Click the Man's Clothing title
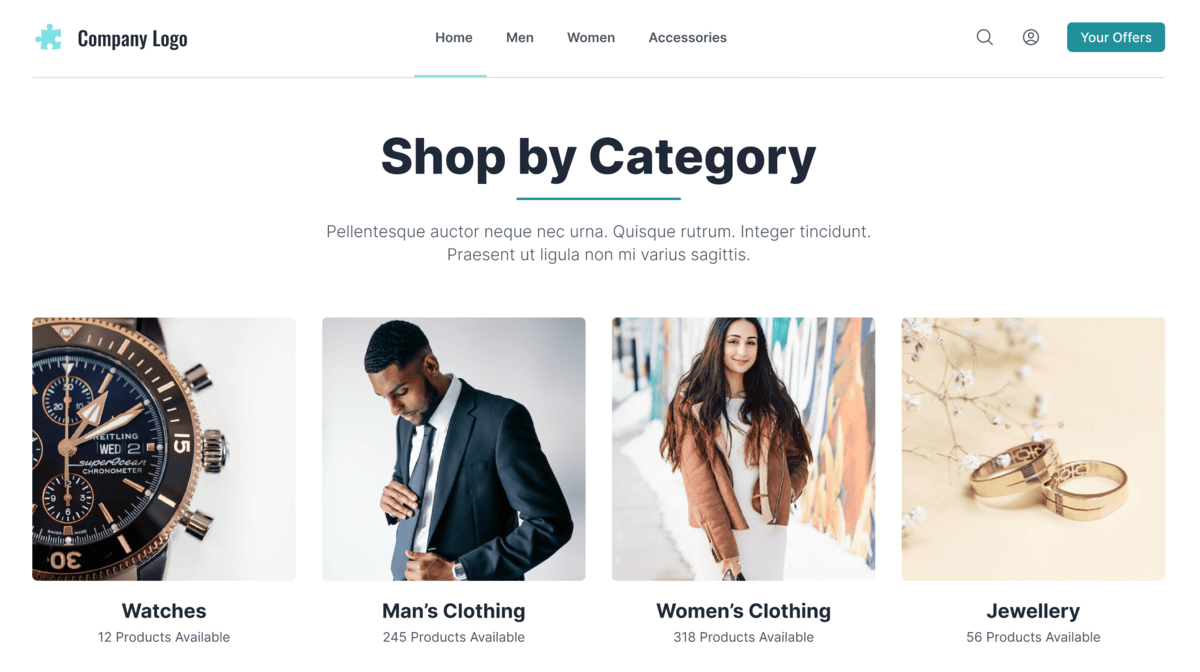This screenshot has height=672, width=1200. pos(453,610)
